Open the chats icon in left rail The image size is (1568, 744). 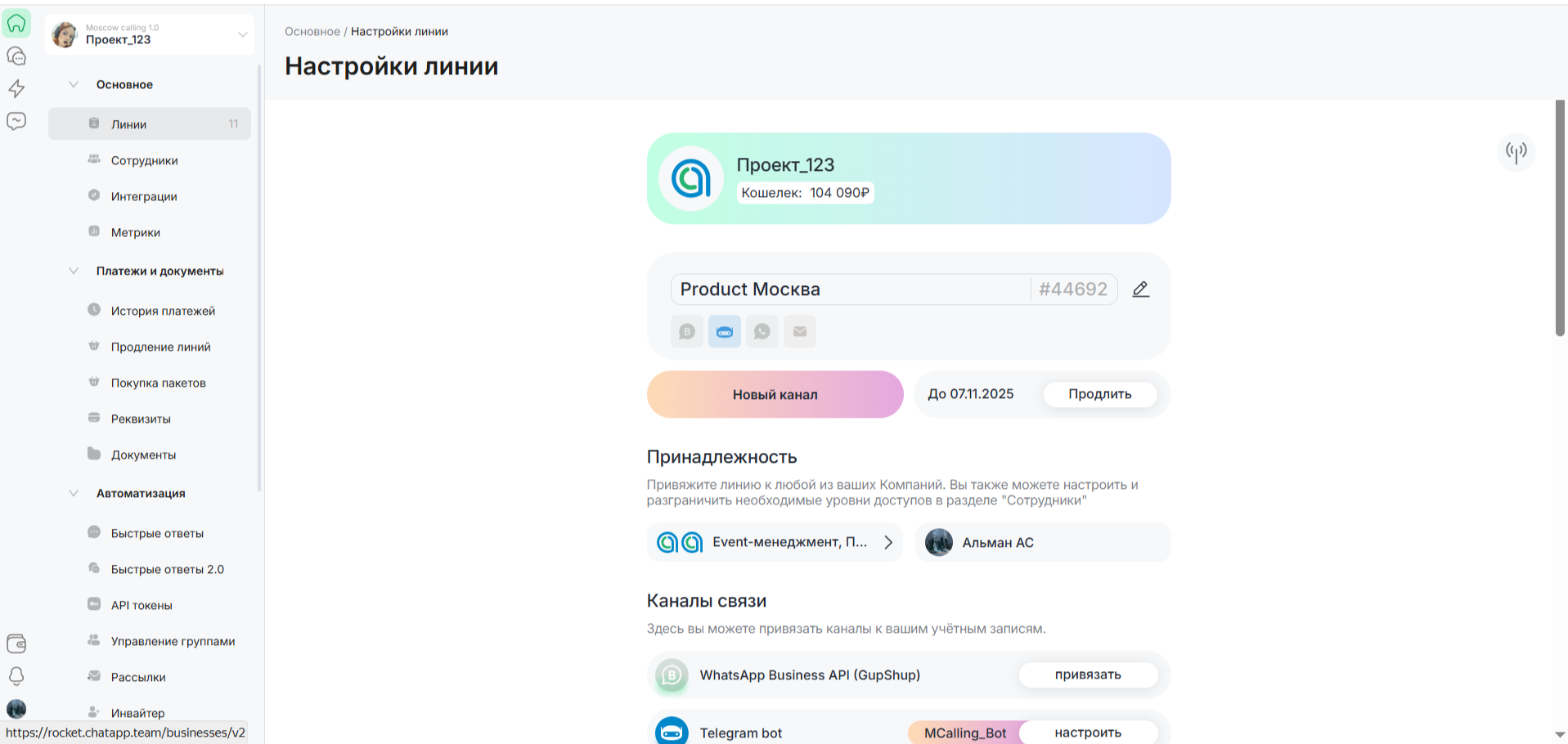tap(16, 56)
